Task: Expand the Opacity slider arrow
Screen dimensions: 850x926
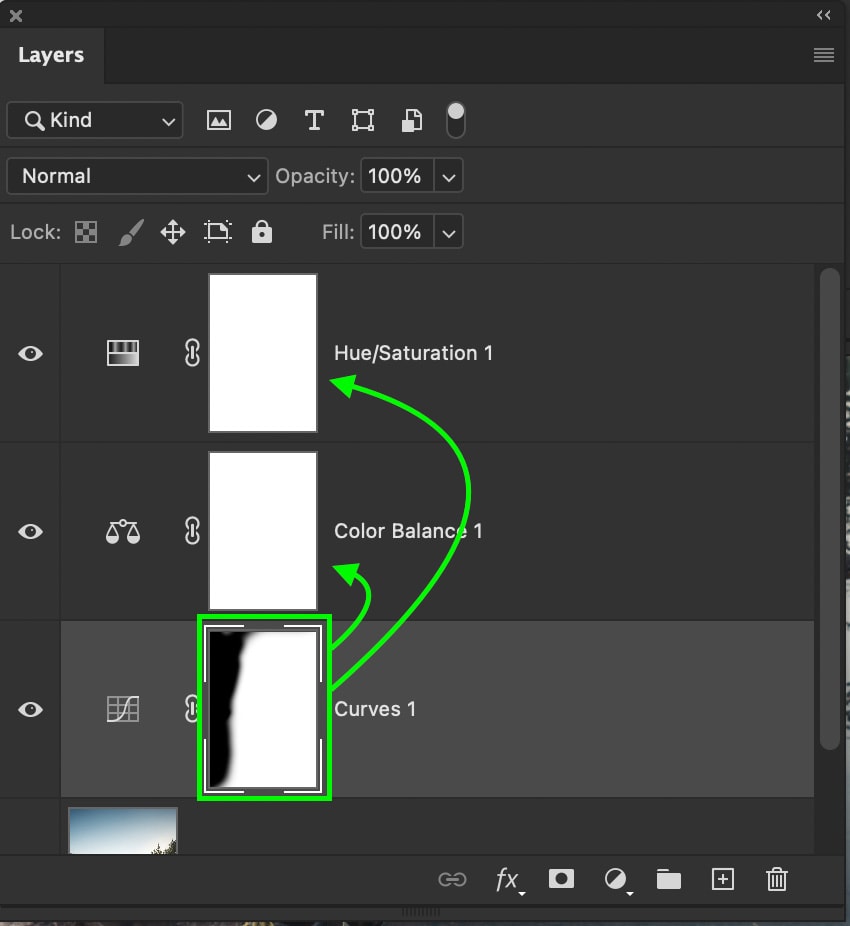Action: pyautogui.click(x=448, y=176)
